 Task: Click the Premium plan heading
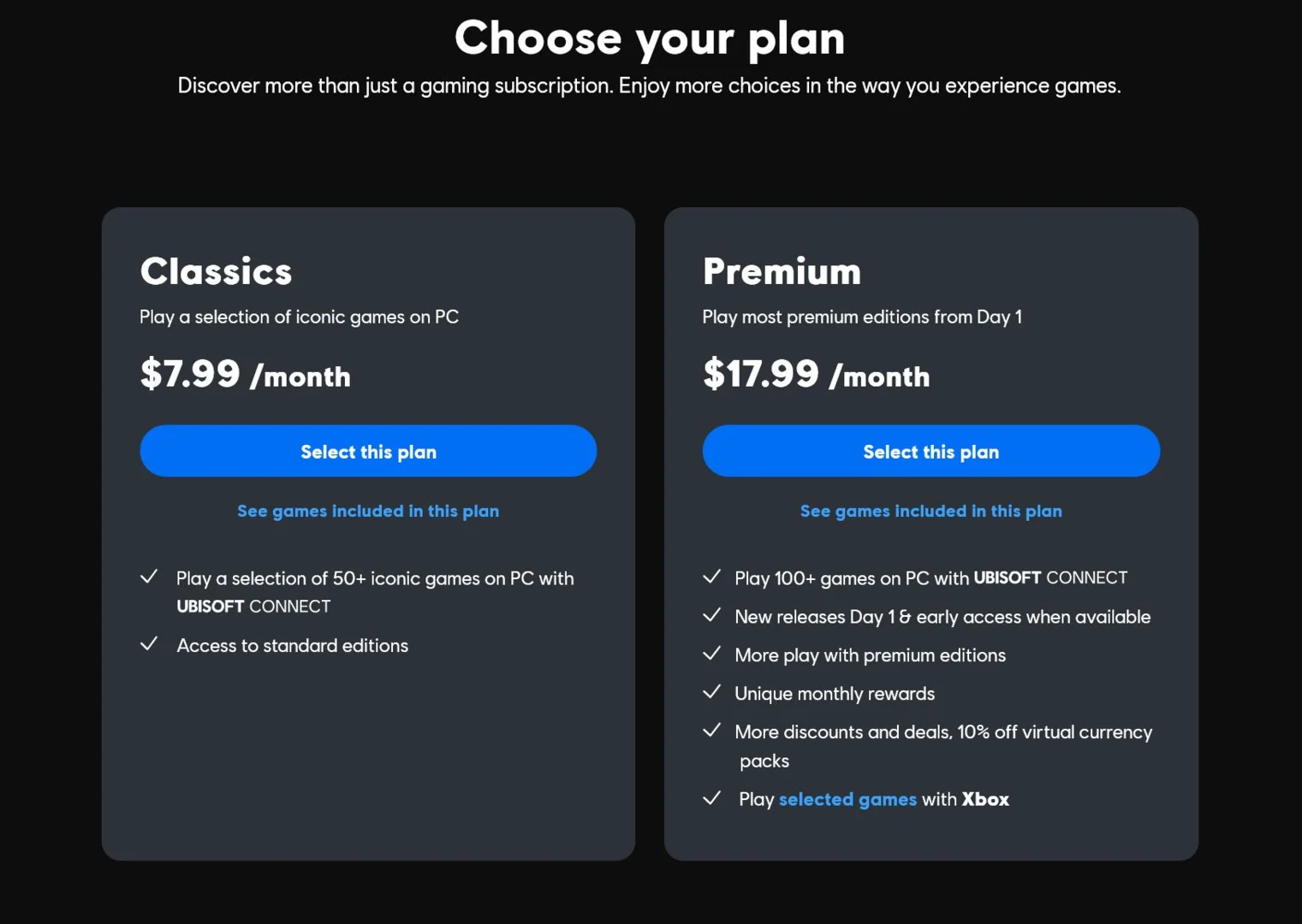pos(782,271)
